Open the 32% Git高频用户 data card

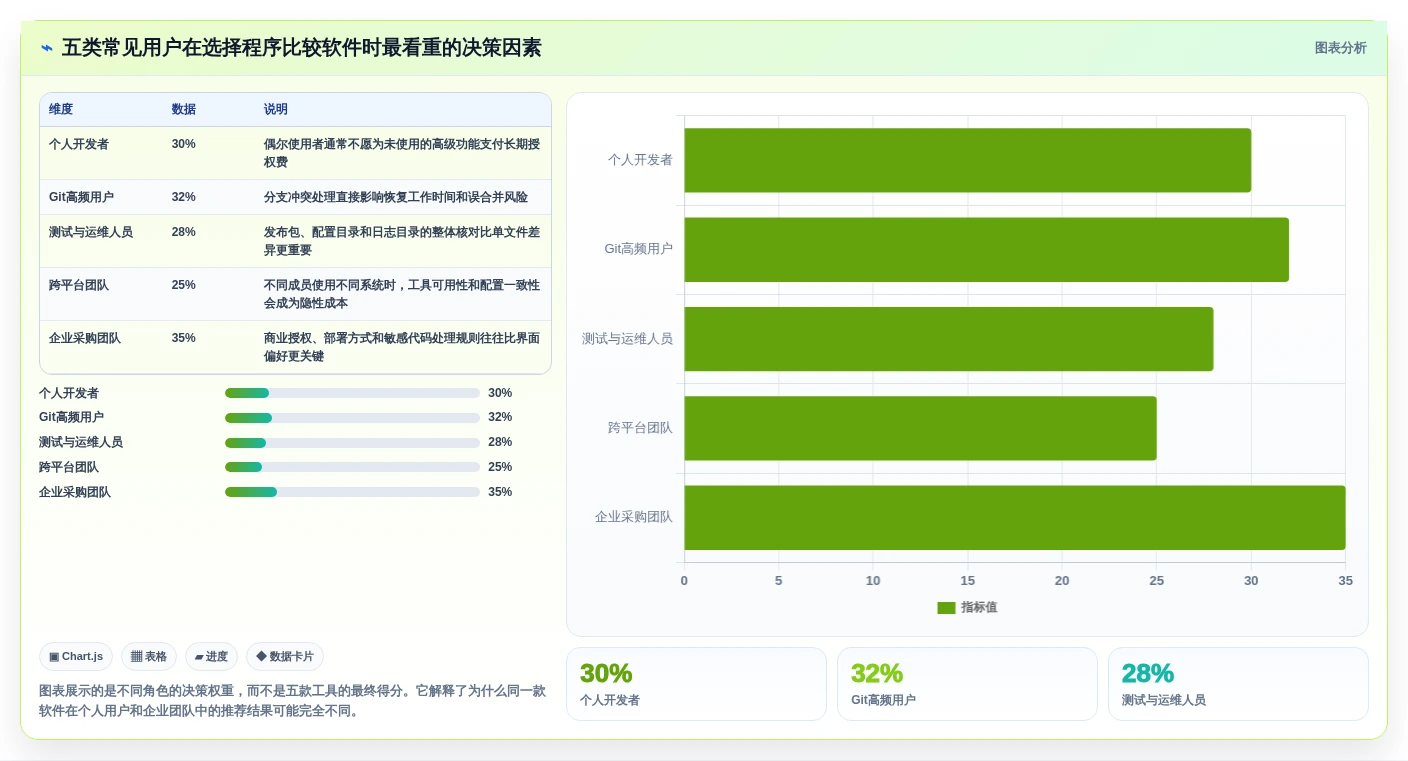[x=967, y=684]
